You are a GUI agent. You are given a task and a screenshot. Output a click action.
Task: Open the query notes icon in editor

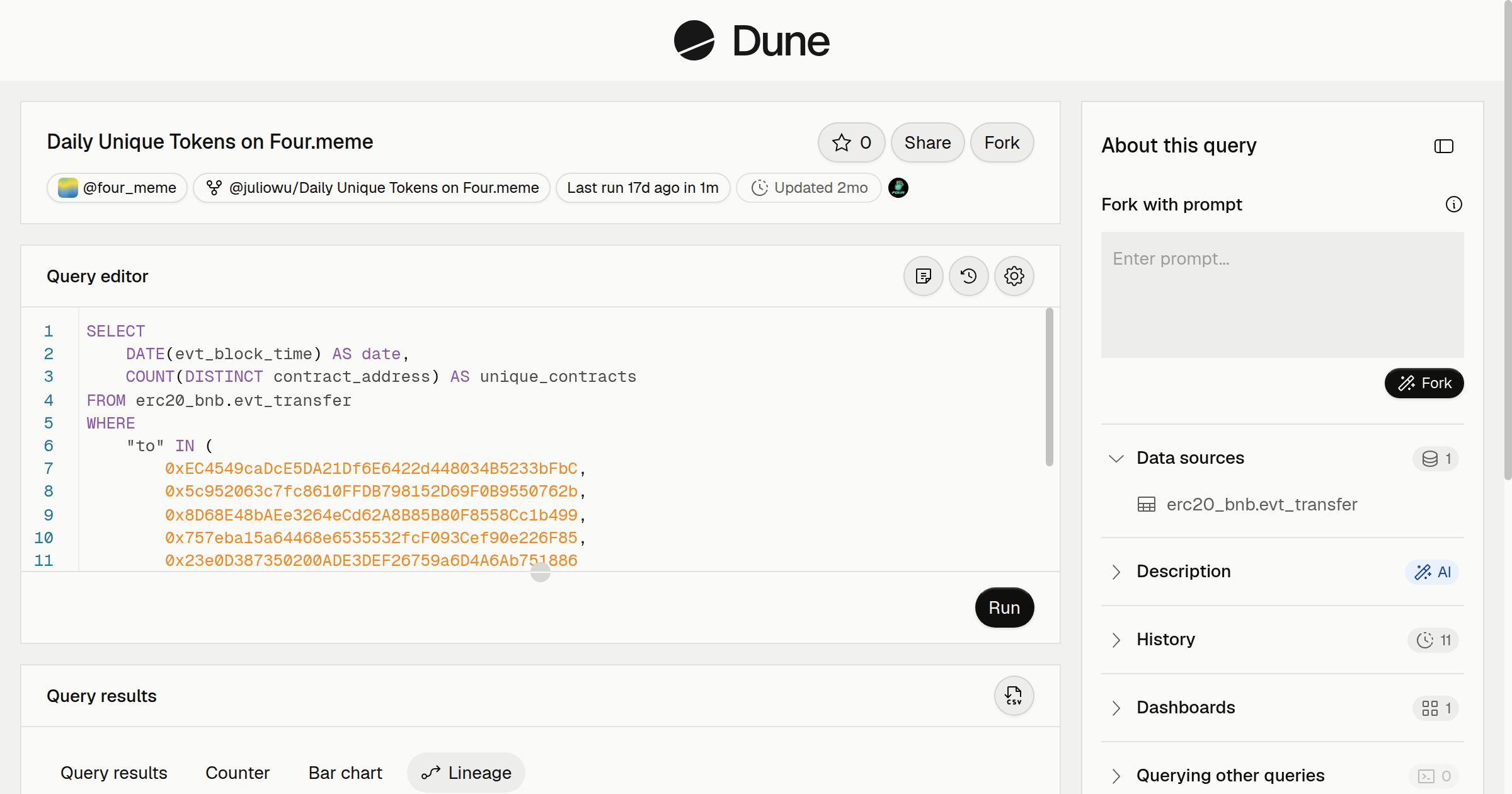tap(923, 276)
